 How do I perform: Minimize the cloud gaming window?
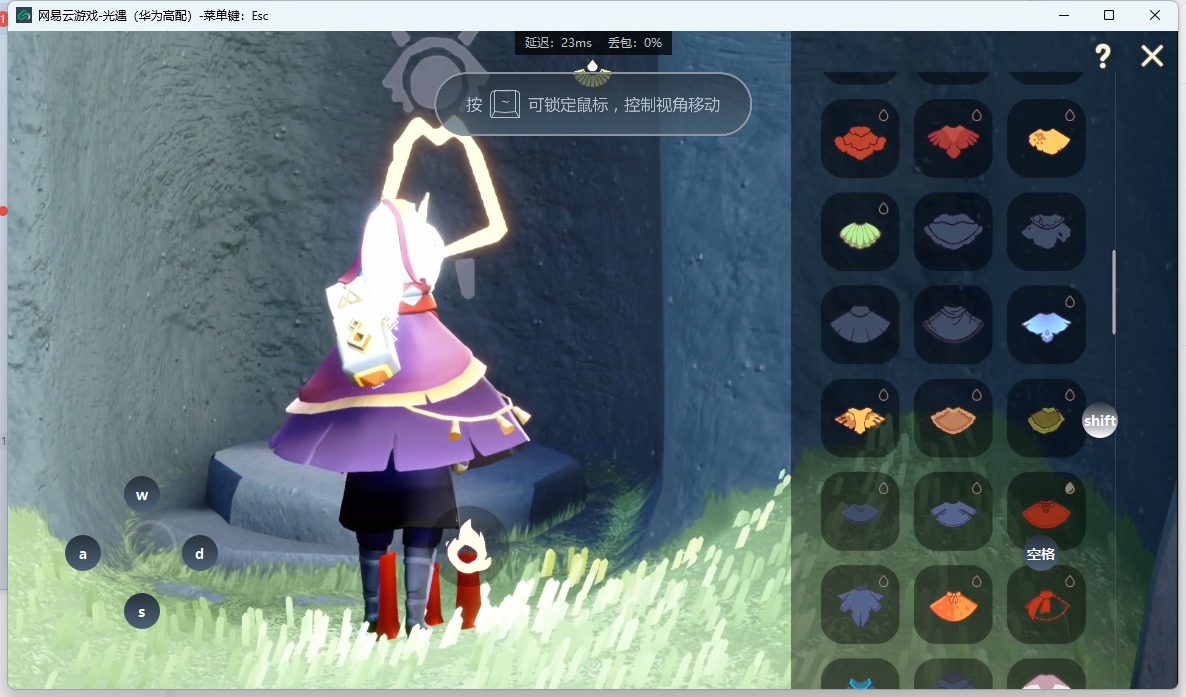[1064, 15]
